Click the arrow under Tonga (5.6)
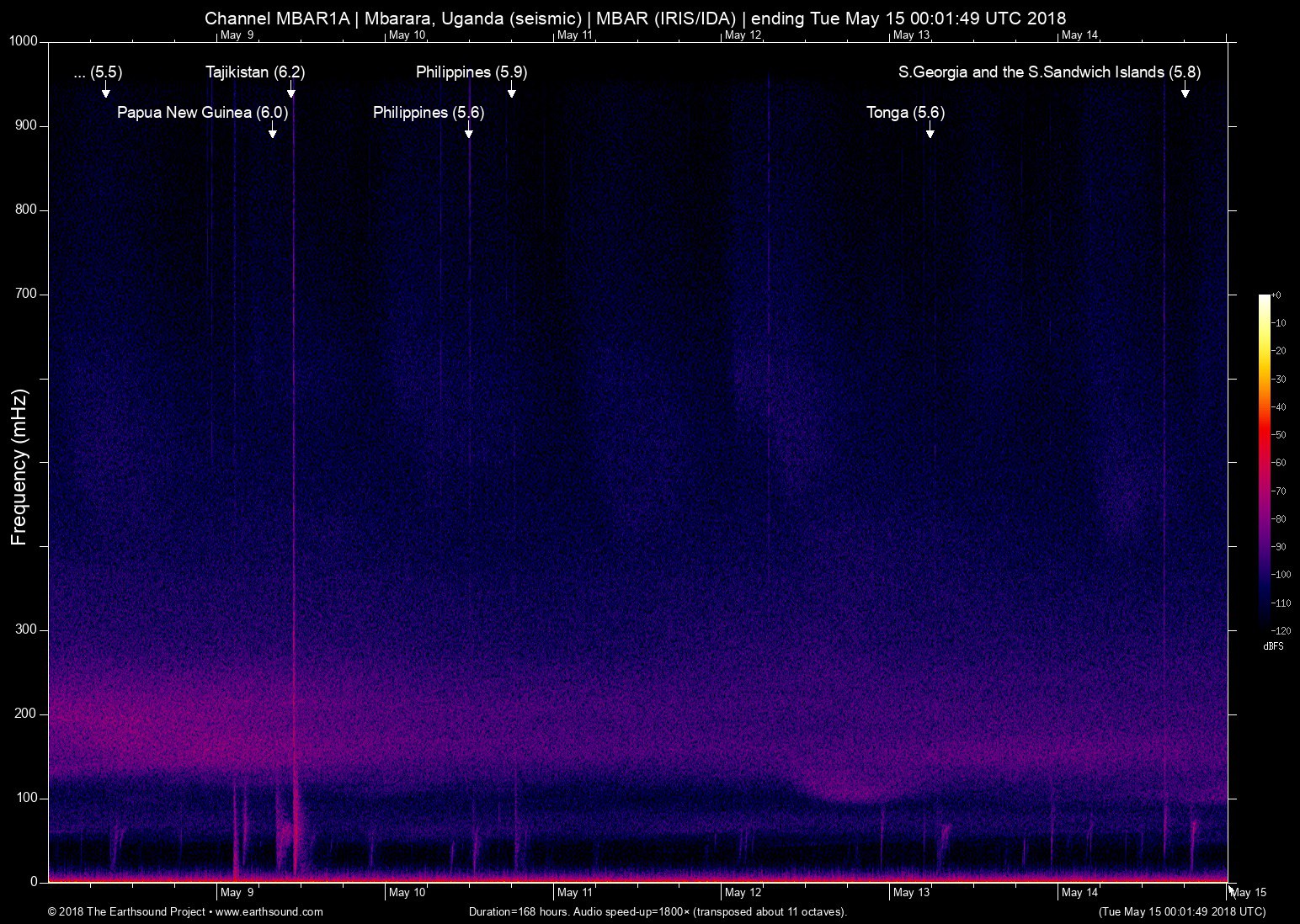The height and width of the screenshot is (924, 1300). [930, 131]
